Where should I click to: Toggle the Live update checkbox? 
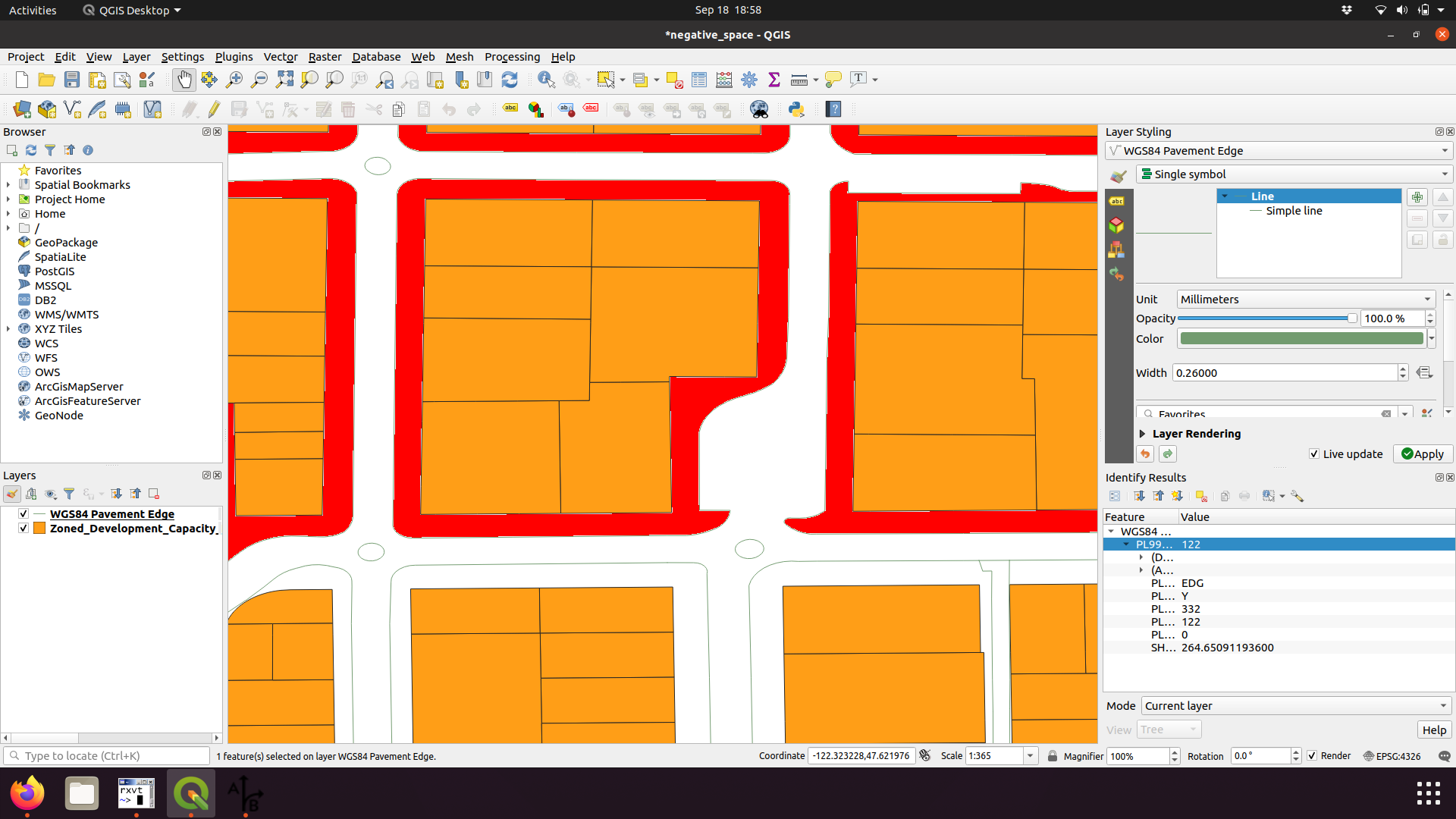(x=1314, y=454)
